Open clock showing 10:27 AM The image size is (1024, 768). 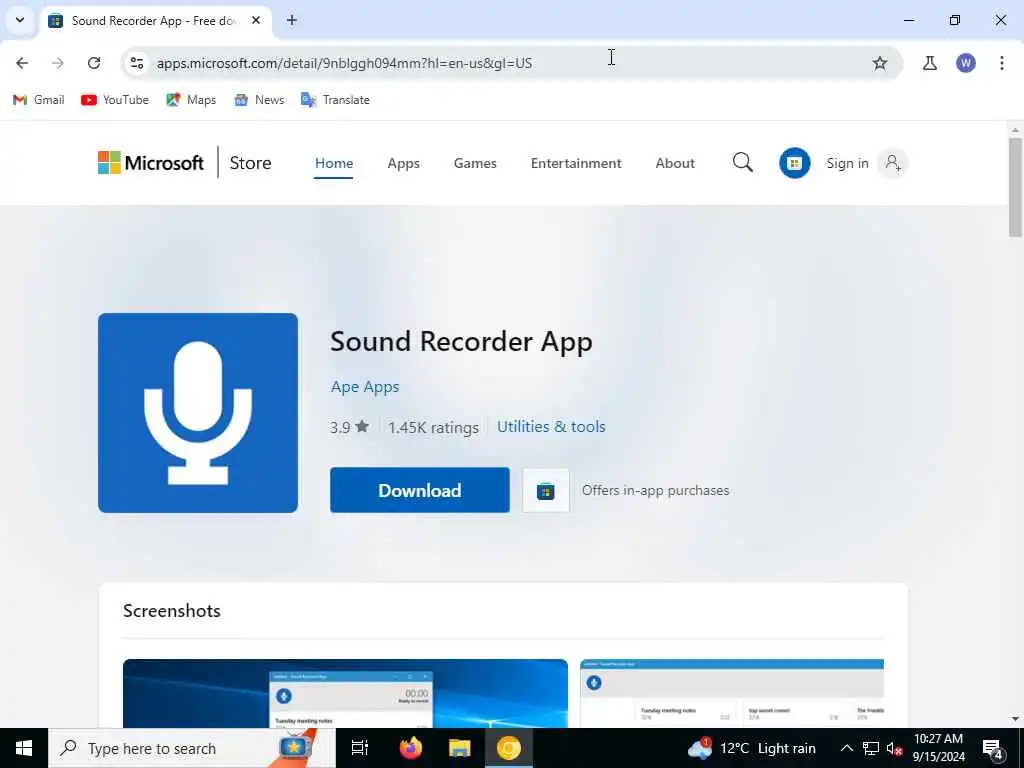tap(938, 748)
